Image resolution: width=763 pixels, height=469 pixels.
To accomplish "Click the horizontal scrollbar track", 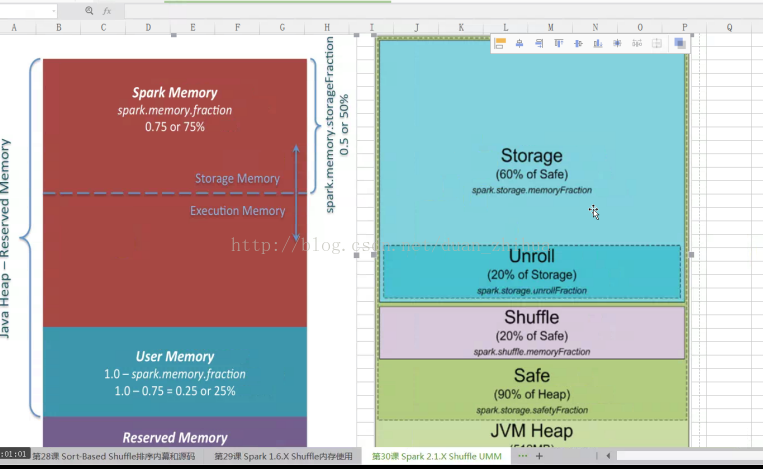I will [690, 456].
